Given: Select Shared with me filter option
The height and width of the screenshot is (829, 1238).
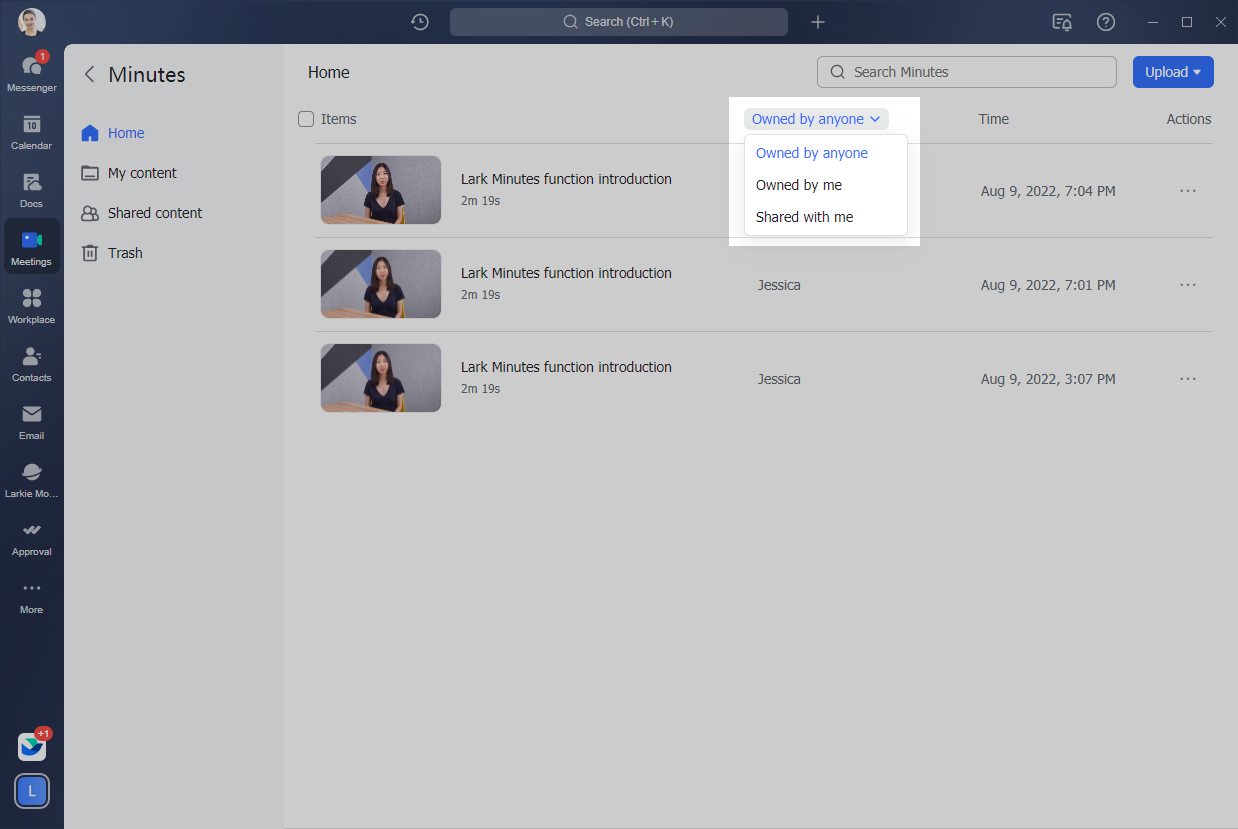Looking at the screenshot, I should pyautogui.click(x=804, y=217).
